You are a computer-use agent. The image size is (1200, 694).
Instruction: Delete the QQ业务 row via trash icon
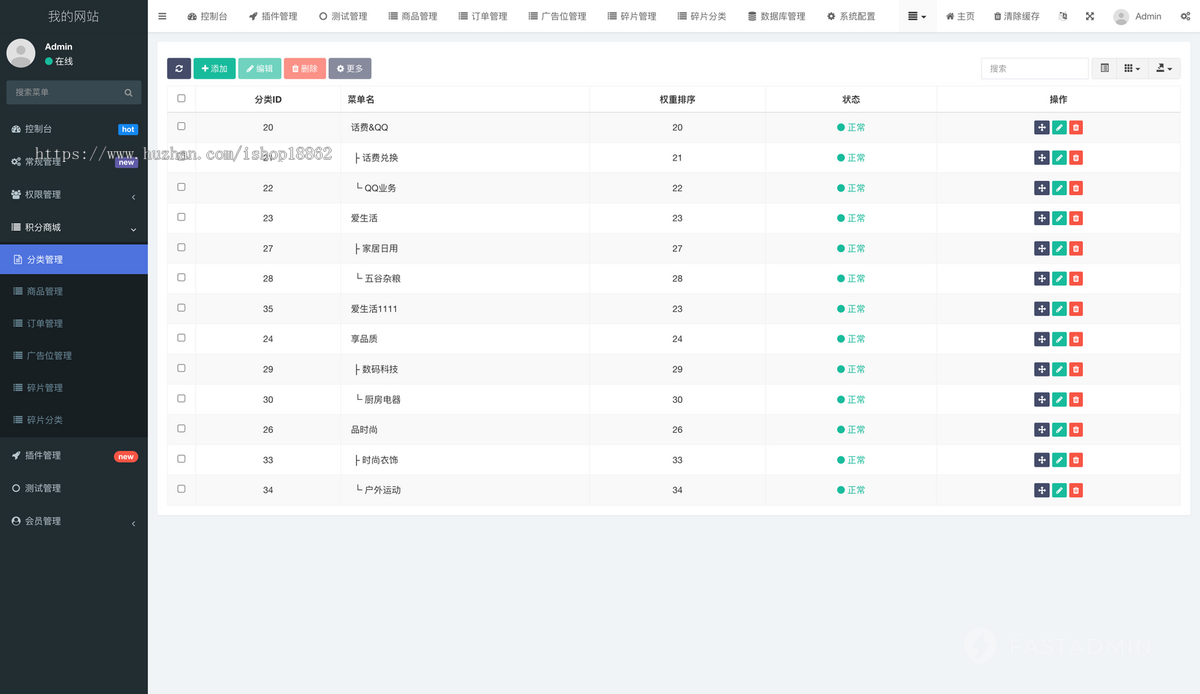point(1076,188)
